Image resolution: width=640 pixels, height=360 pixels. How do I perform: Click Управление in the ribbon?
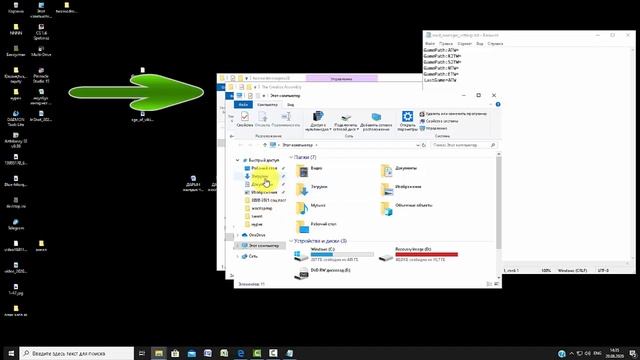[x=433, y=128]
